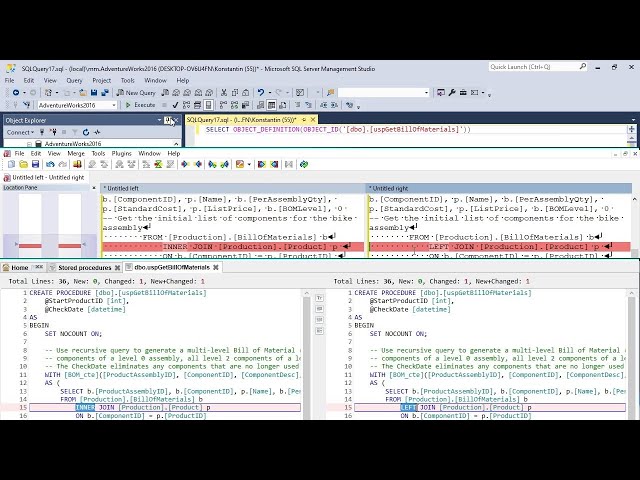This screenshot has height=480, width=640.
Task: Close the WinMerge Location Pane
Action: pyautogui.click(x=94, y=188)
